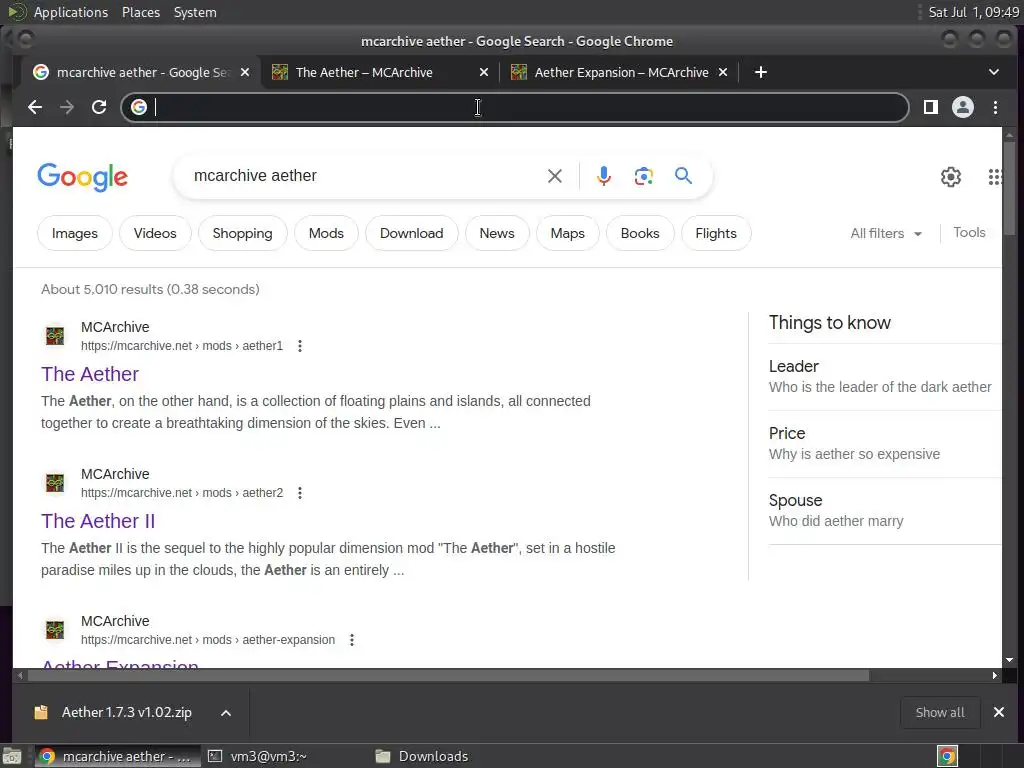Go back using the browser back arrow
Image resolution: width=1024 pixels, height=768 pixels.
(35, 107)
